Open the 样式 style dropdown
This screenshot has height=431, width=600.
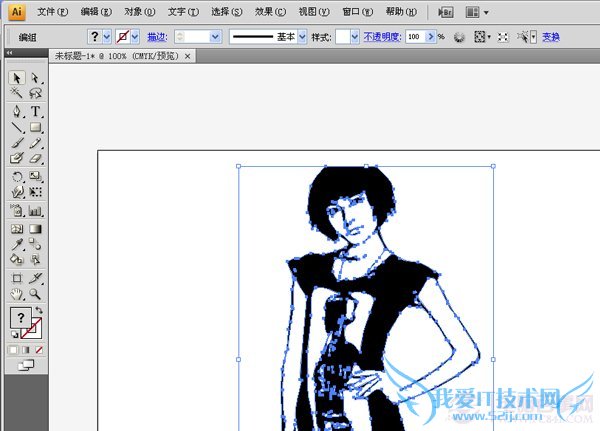355,37
